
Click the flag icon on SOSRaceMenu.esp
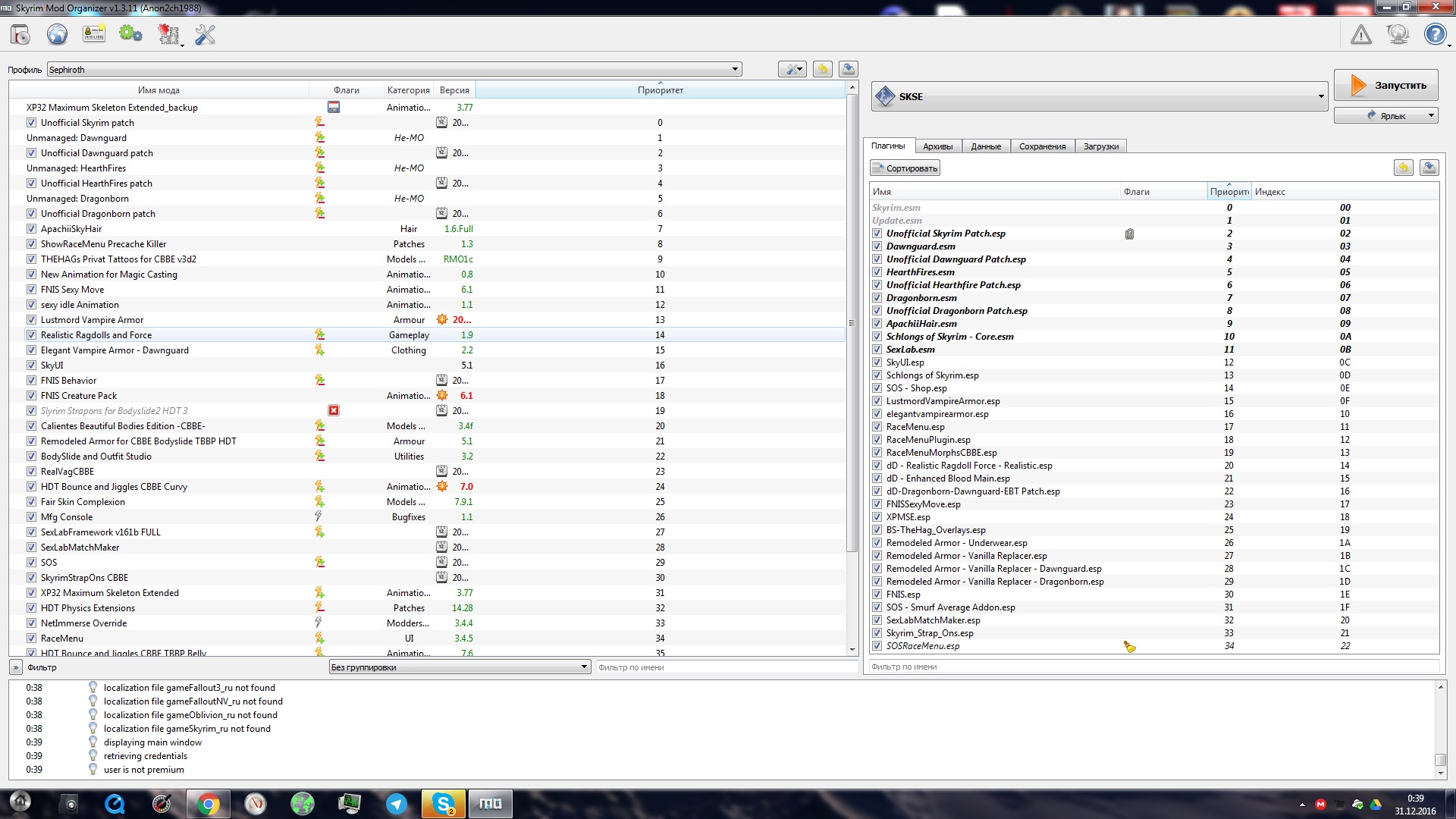(1130, 646)
